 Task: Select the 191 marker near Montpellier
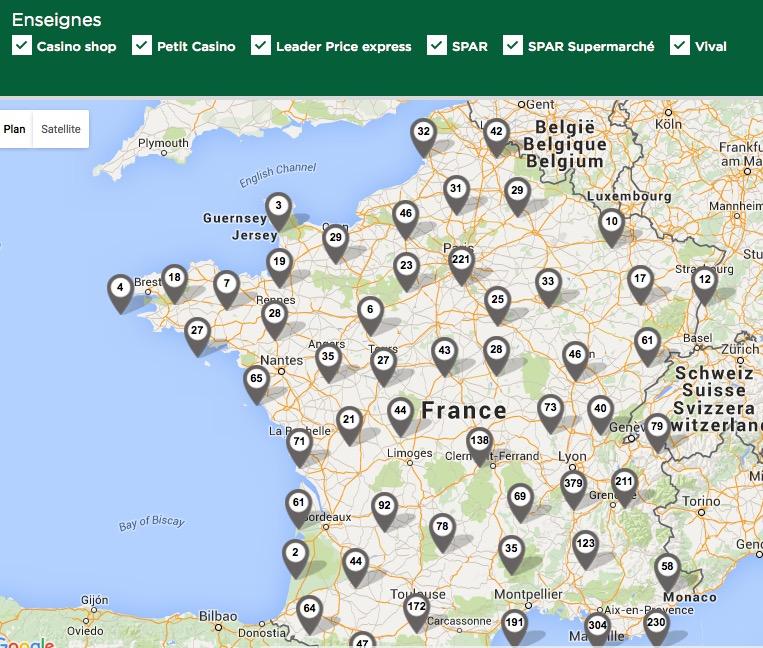click(x=514, y=628)
